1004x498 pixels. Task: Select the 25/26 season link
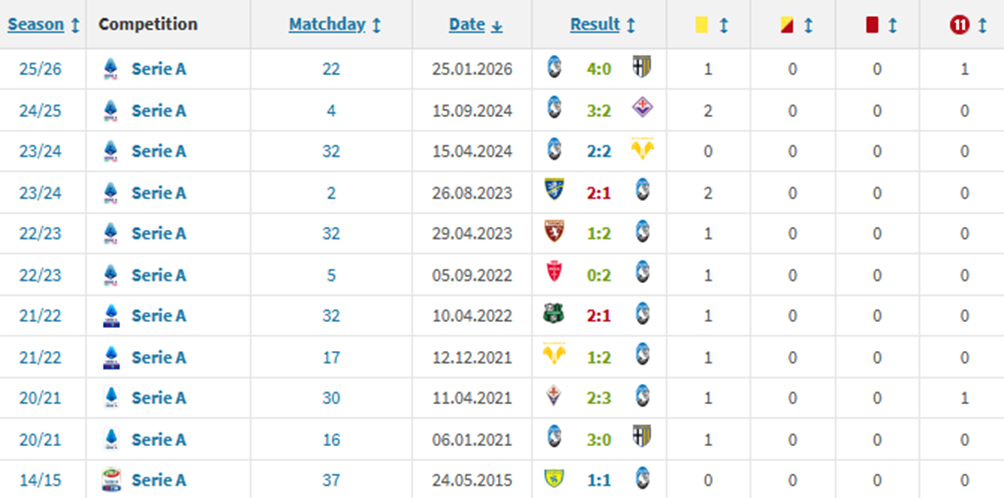coord(40,69)
